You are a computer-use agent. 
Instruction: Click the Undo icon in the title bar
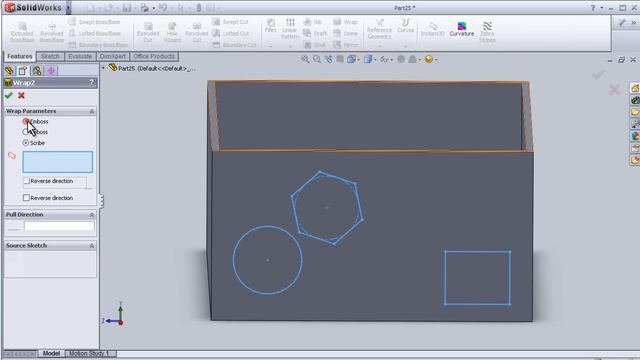(163, 8)
